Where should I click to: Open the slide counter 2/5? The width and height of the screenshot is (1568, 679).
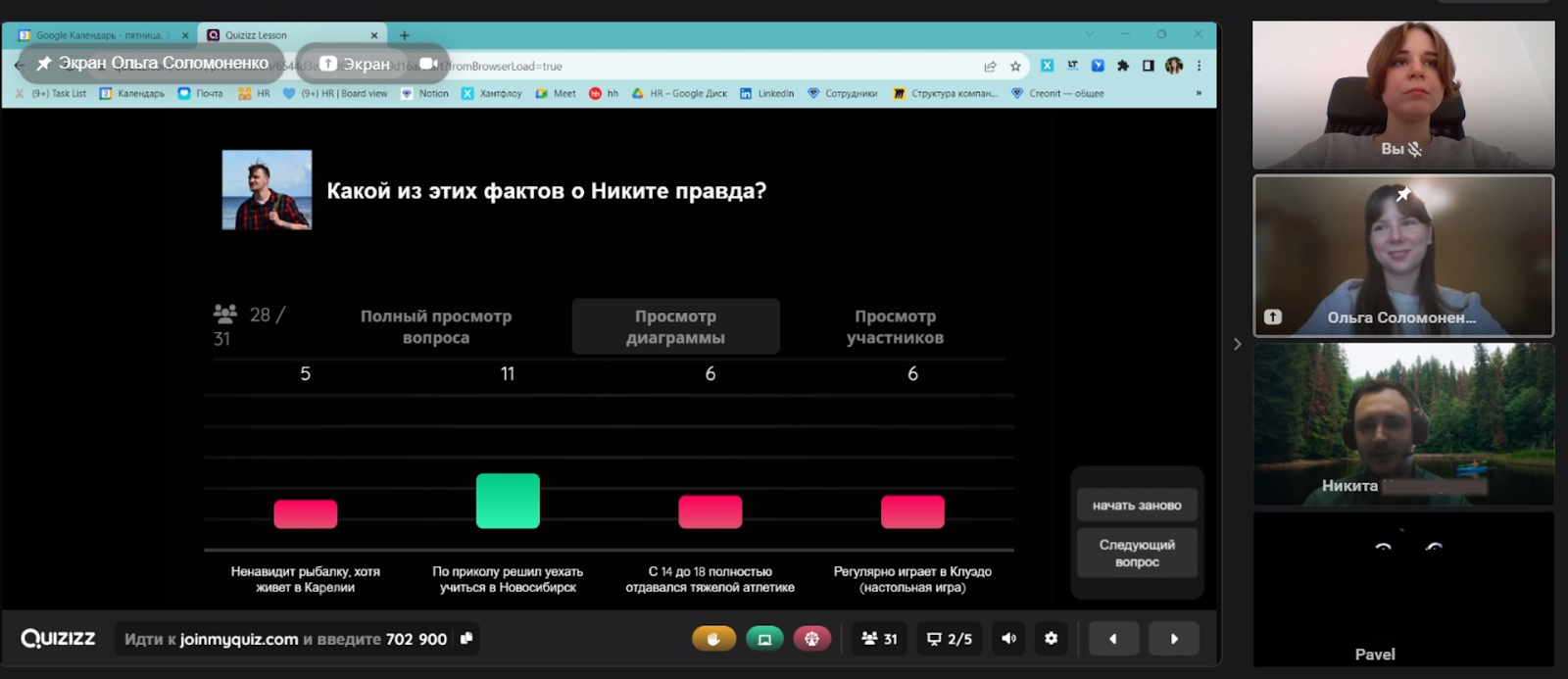click(x=950, y=639)
